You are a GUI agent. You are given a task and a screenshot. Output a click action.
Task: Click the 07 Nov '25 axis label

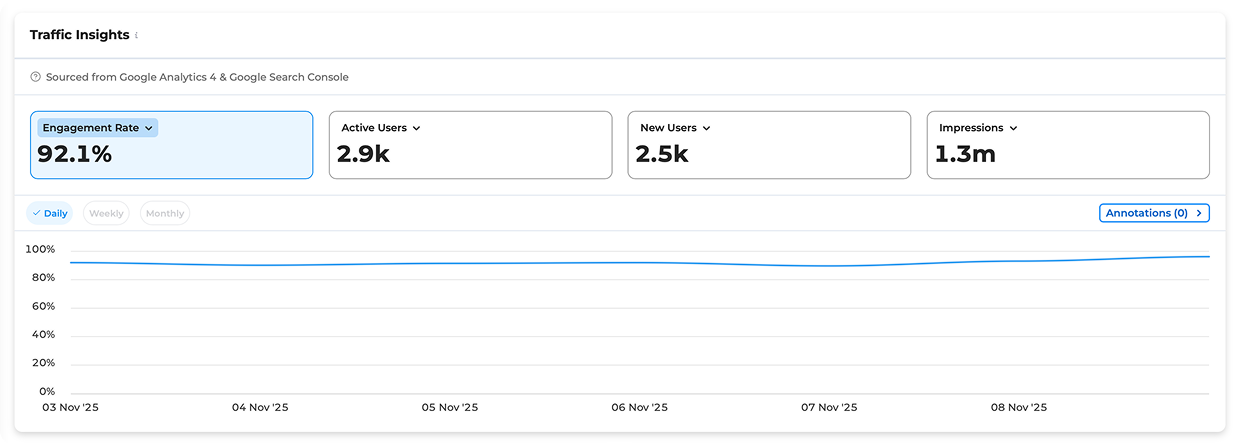pyautogui.click(x=829, y=408)
